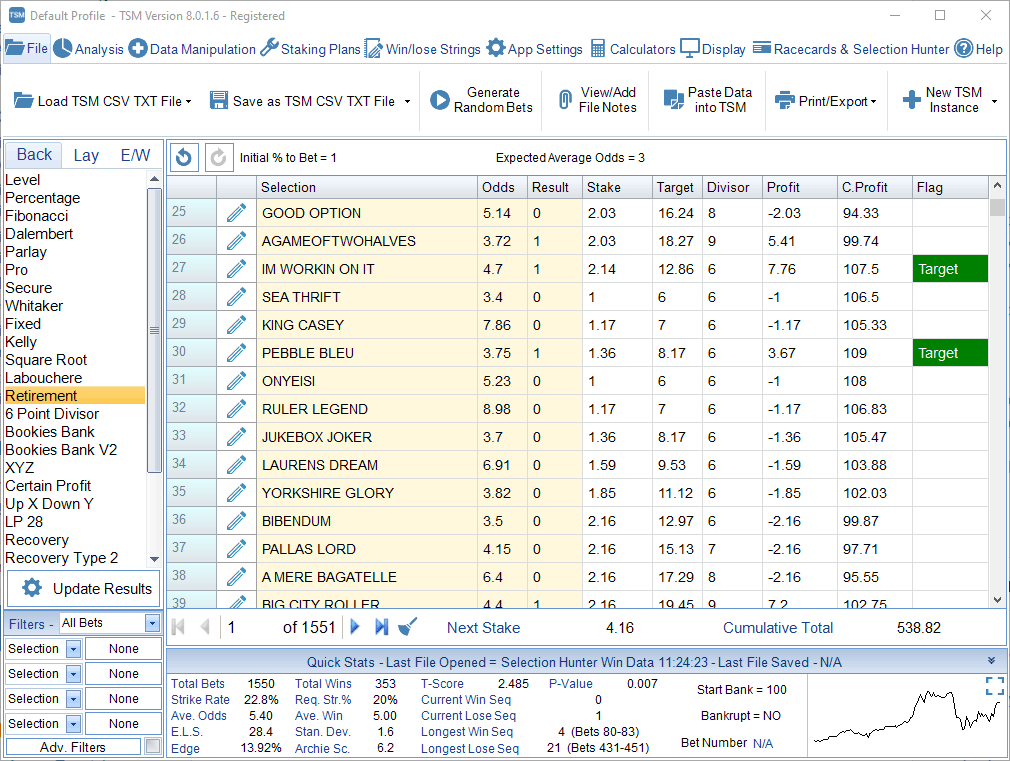Image resolution: width=1010 pixels, height=761 pixels.
Task: Open the Analysis menu
Action: (88, 49)
